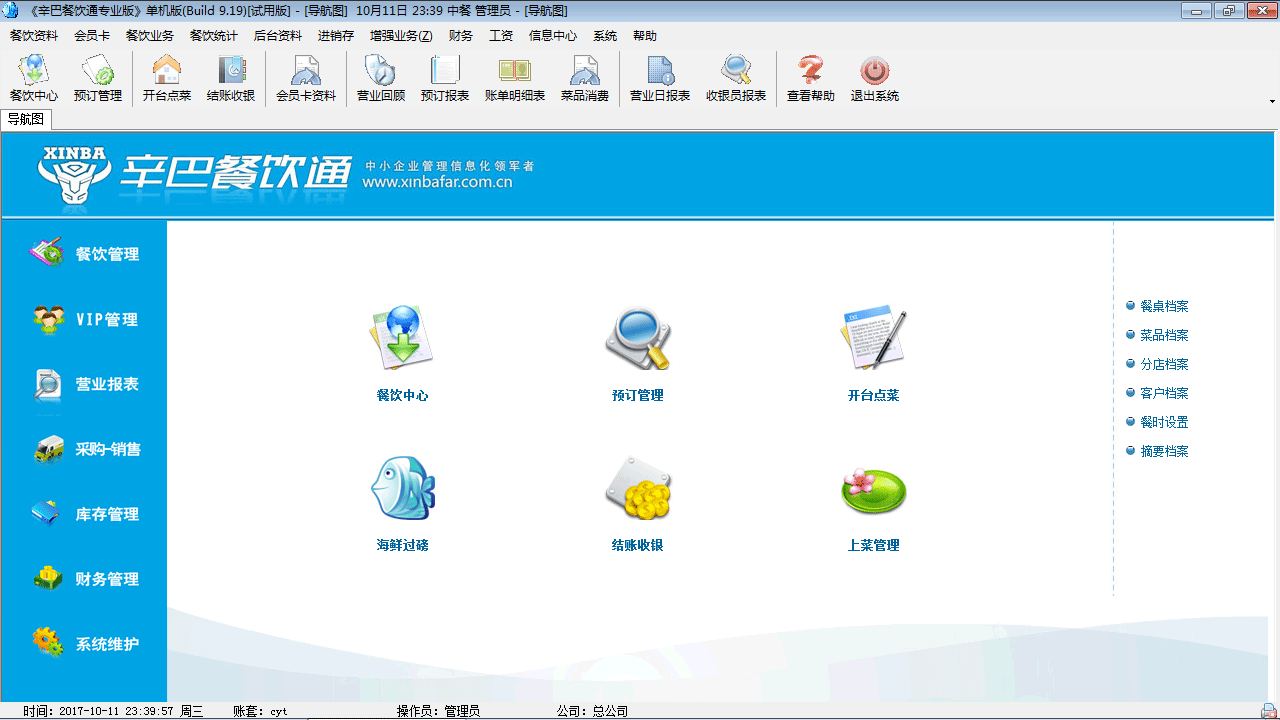Select 财务管理 in left sidebar
The height and width of the screenshot is (720, 1280).
click(84, 579)
